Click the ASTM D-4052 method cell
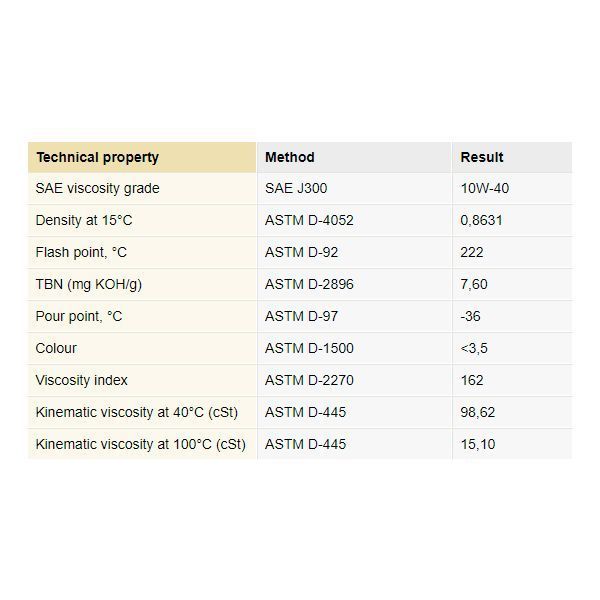600x600 pixels. pyautogui.click(x=355, y=220)
